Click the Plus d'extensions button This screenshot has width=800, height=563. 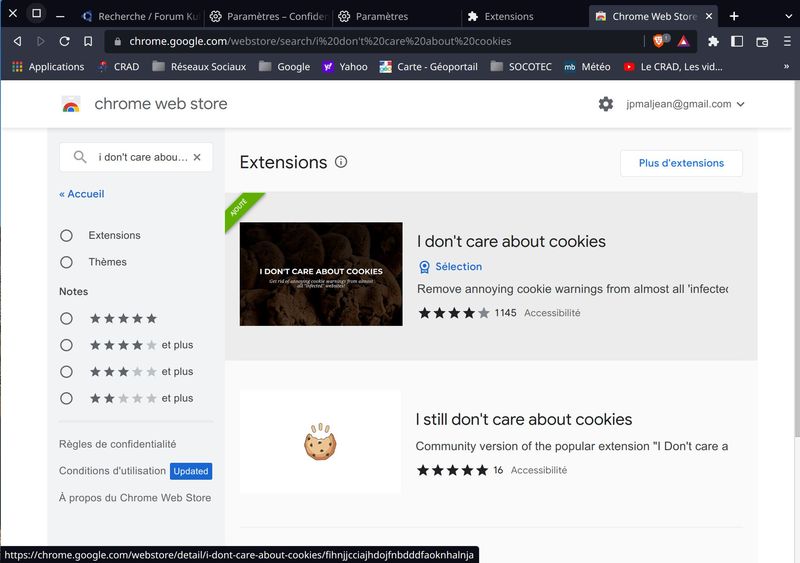coord(681,163)
